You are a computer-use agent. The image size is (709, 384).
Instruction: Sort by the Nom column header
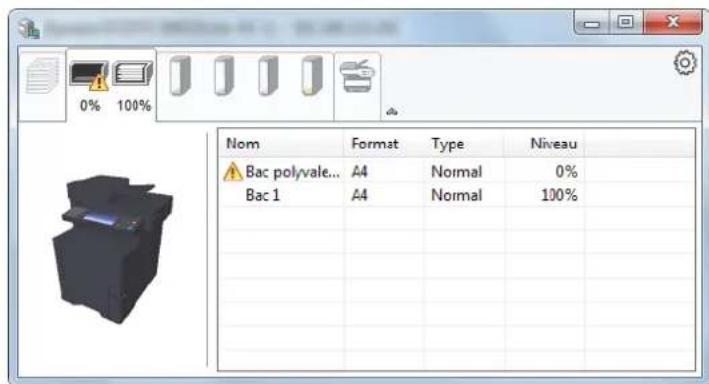point(242,144)
